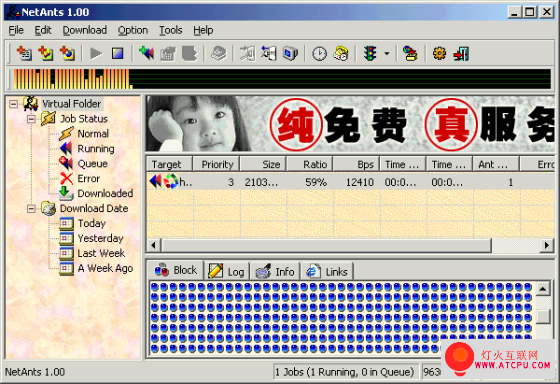
Task: Click the grayed folder toolbar icon
Action: click(168, 54)
